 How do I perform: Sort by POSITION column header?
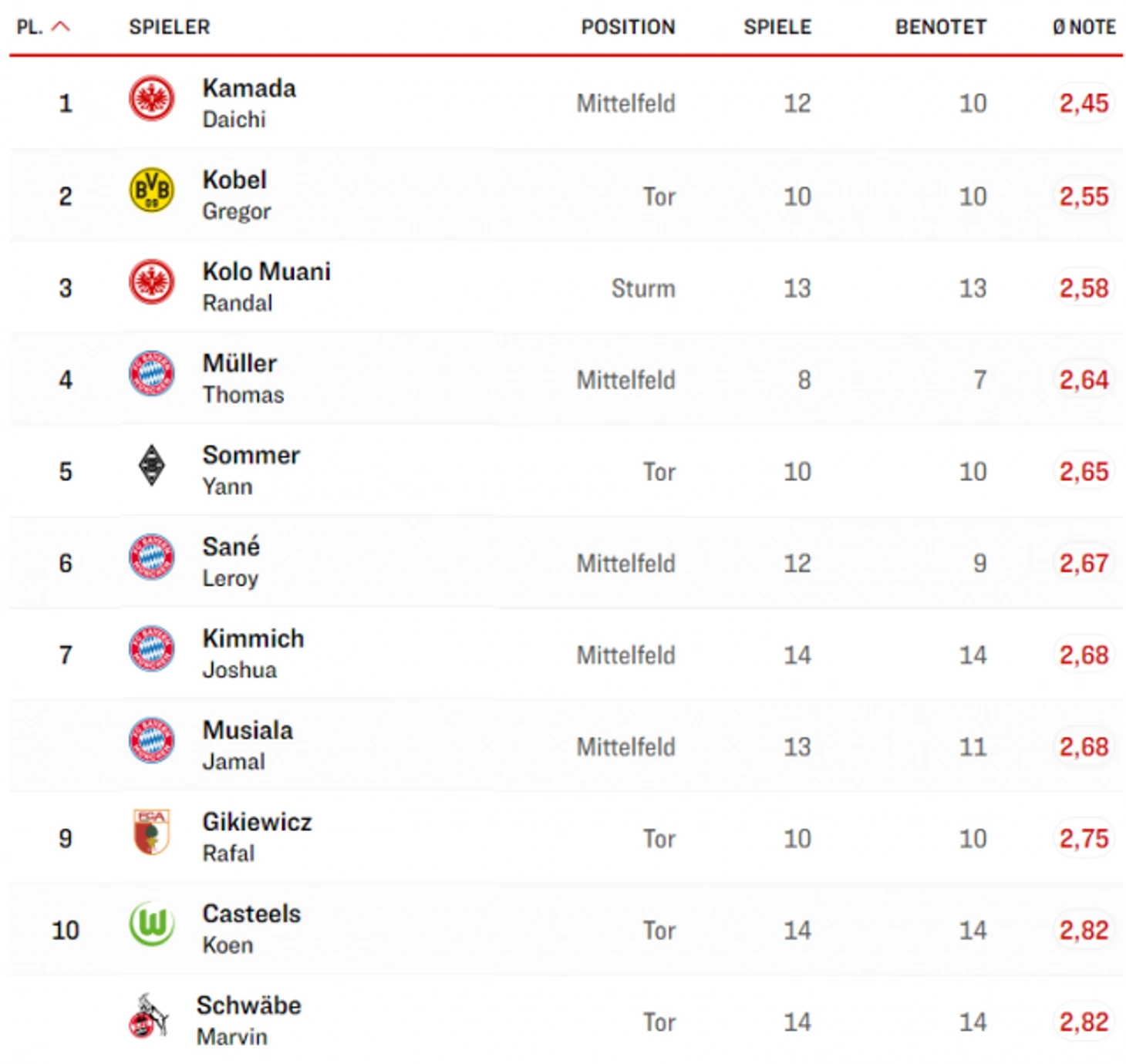(x=628, y=27)
